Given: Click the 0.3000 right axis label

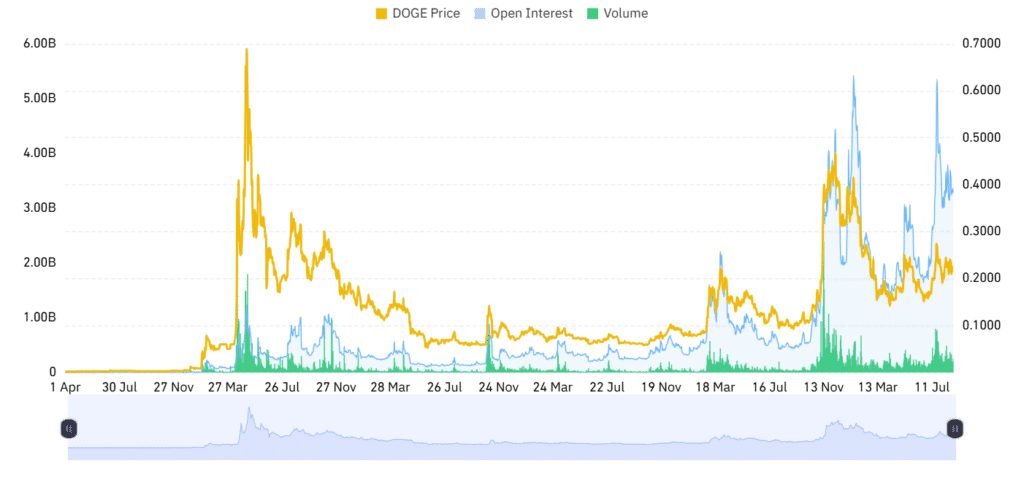Looking at the screenshot, I should pos(981,231).
